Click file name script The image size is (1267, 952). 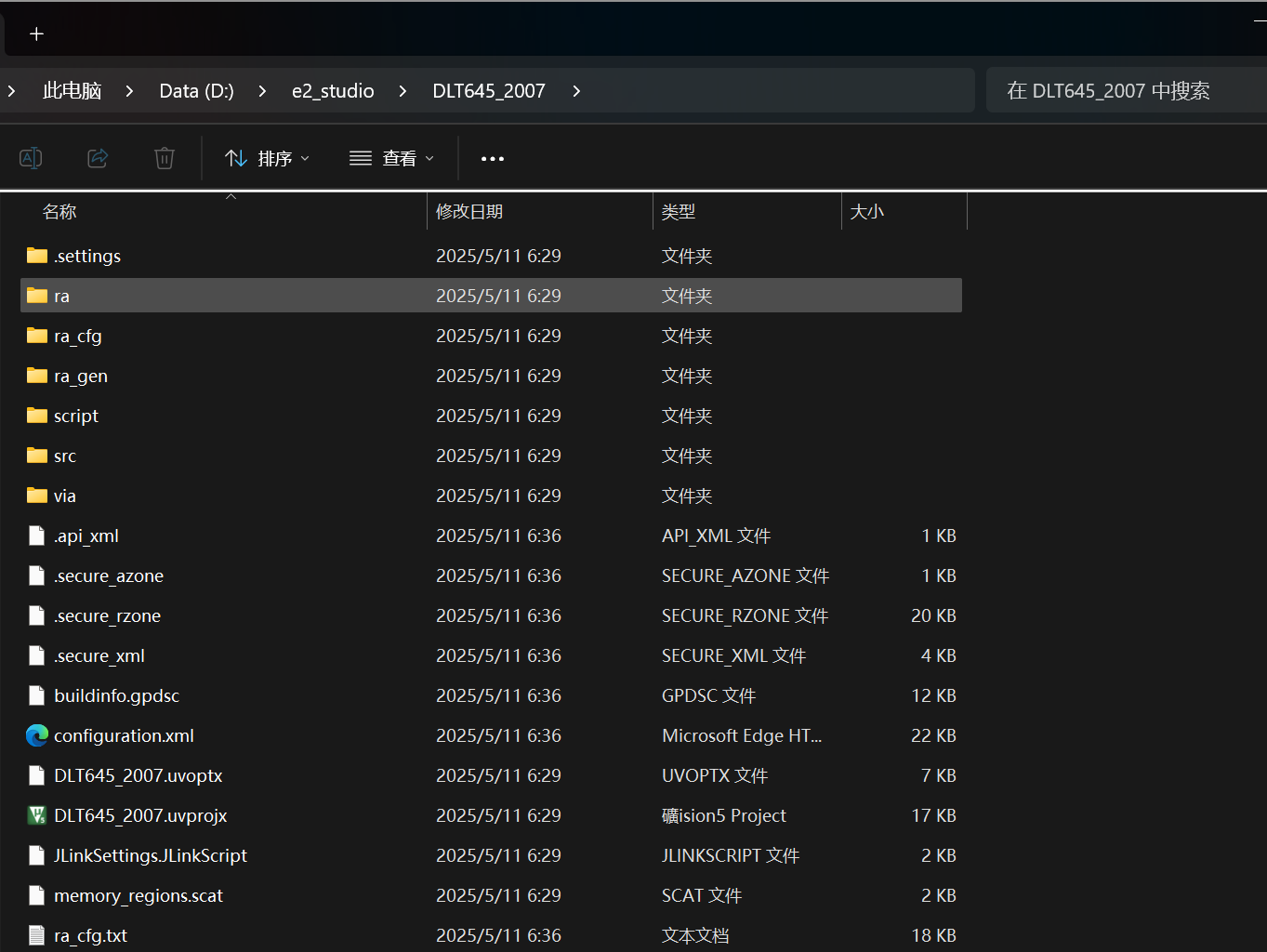click(76, 416)
